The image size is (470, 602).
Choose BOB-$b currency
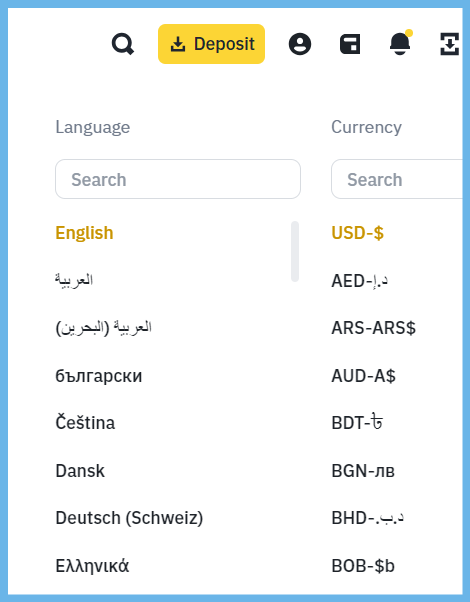(x=363, y=566)
